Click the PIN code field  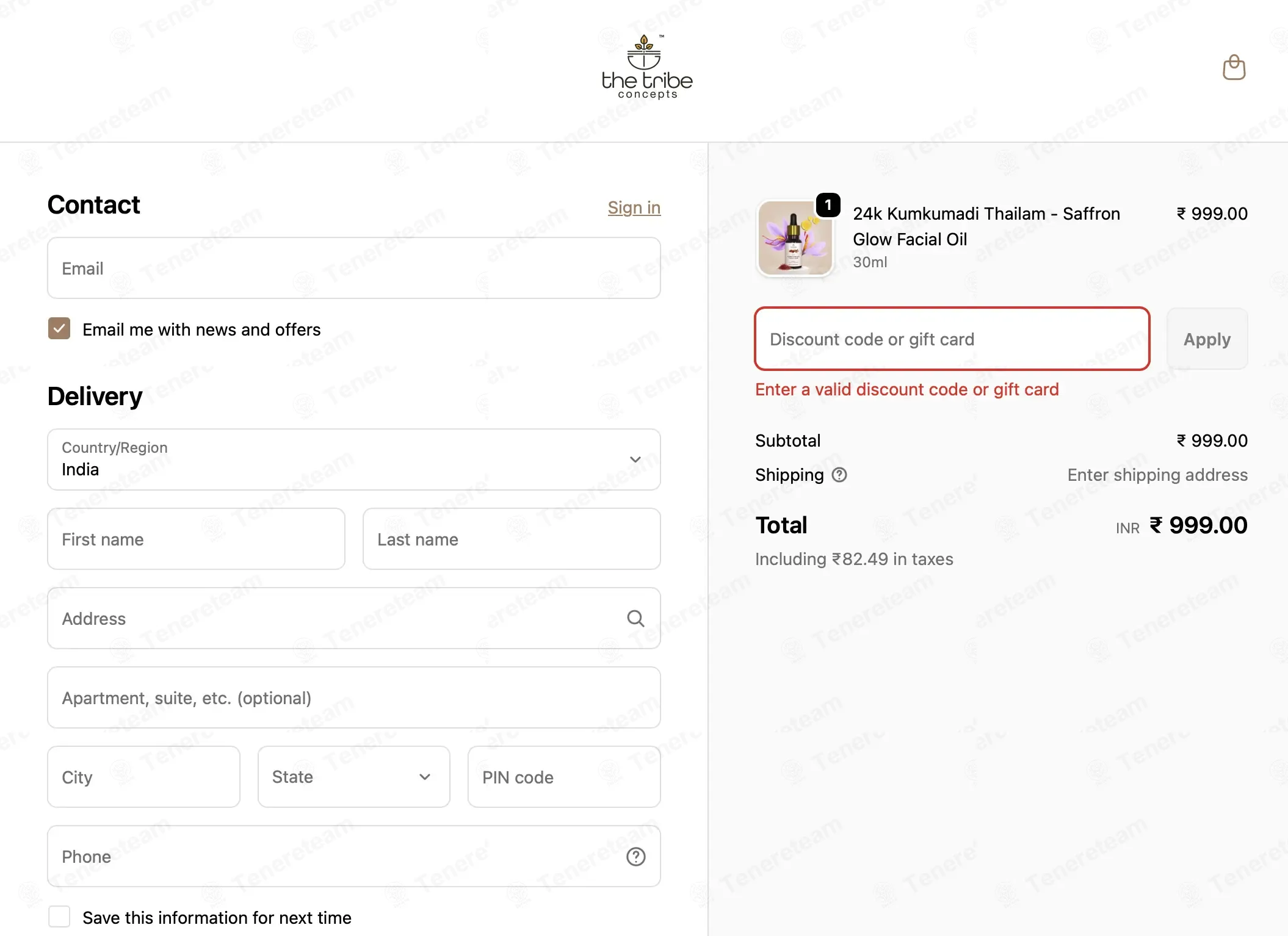564,777
